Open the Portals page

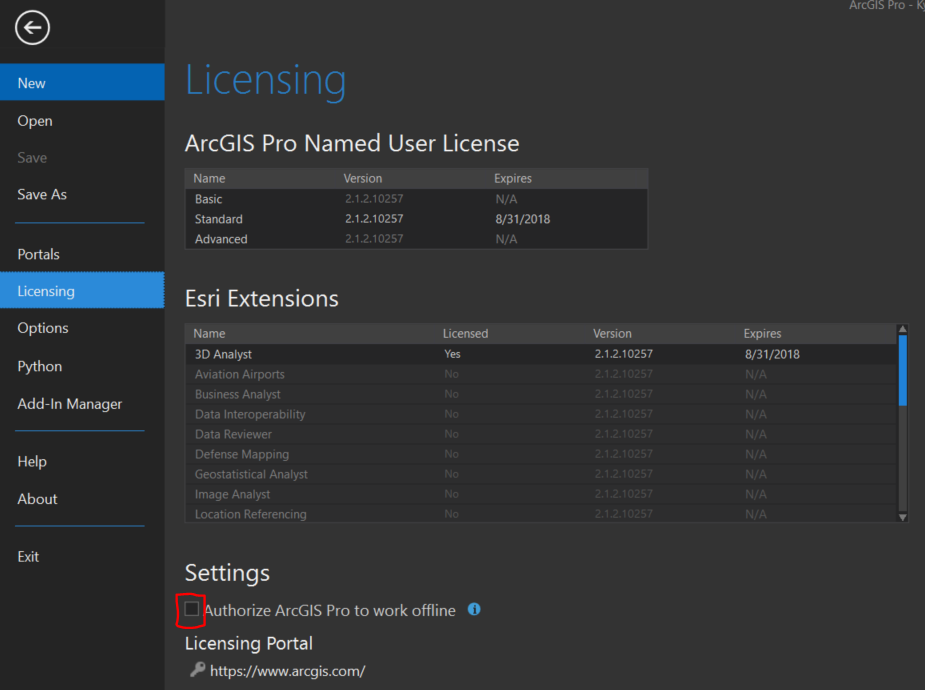[82, 254]
